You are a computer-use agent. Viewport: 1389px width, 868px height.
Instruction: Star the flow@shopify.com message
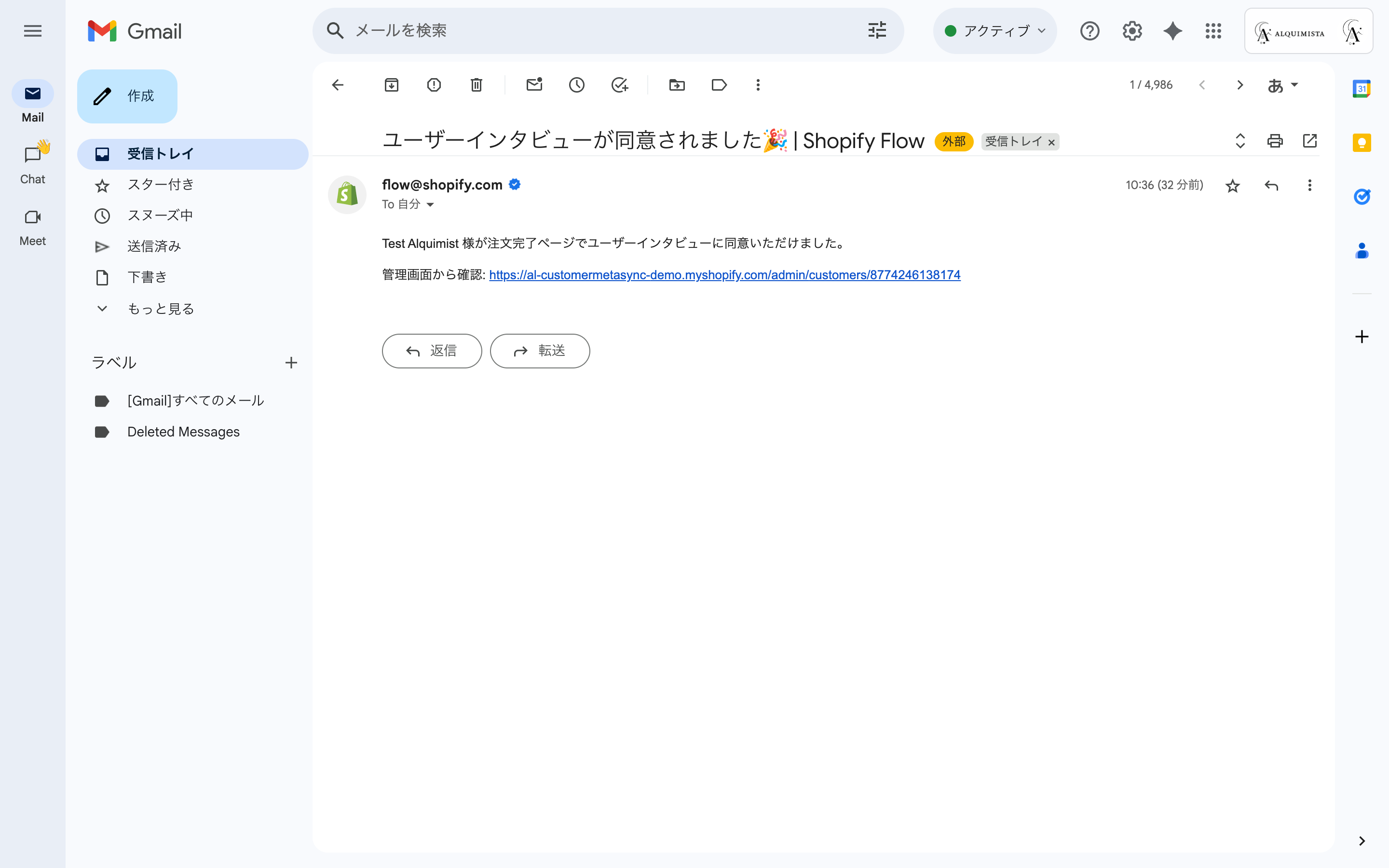[1232, 186]
